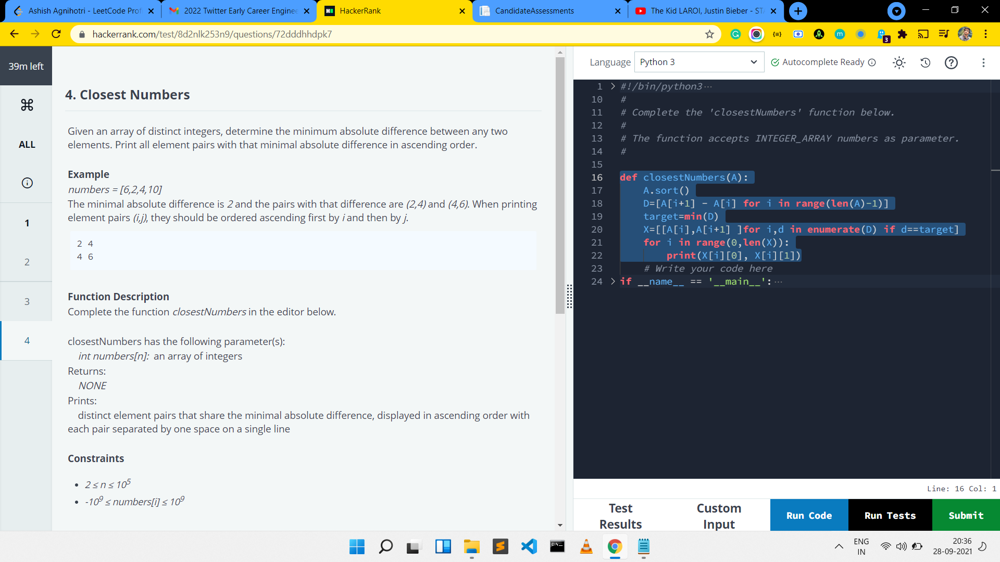This screenshot has width=1000, height=562.
Task: Click the 39m left timer
Action: coord(26,66)
